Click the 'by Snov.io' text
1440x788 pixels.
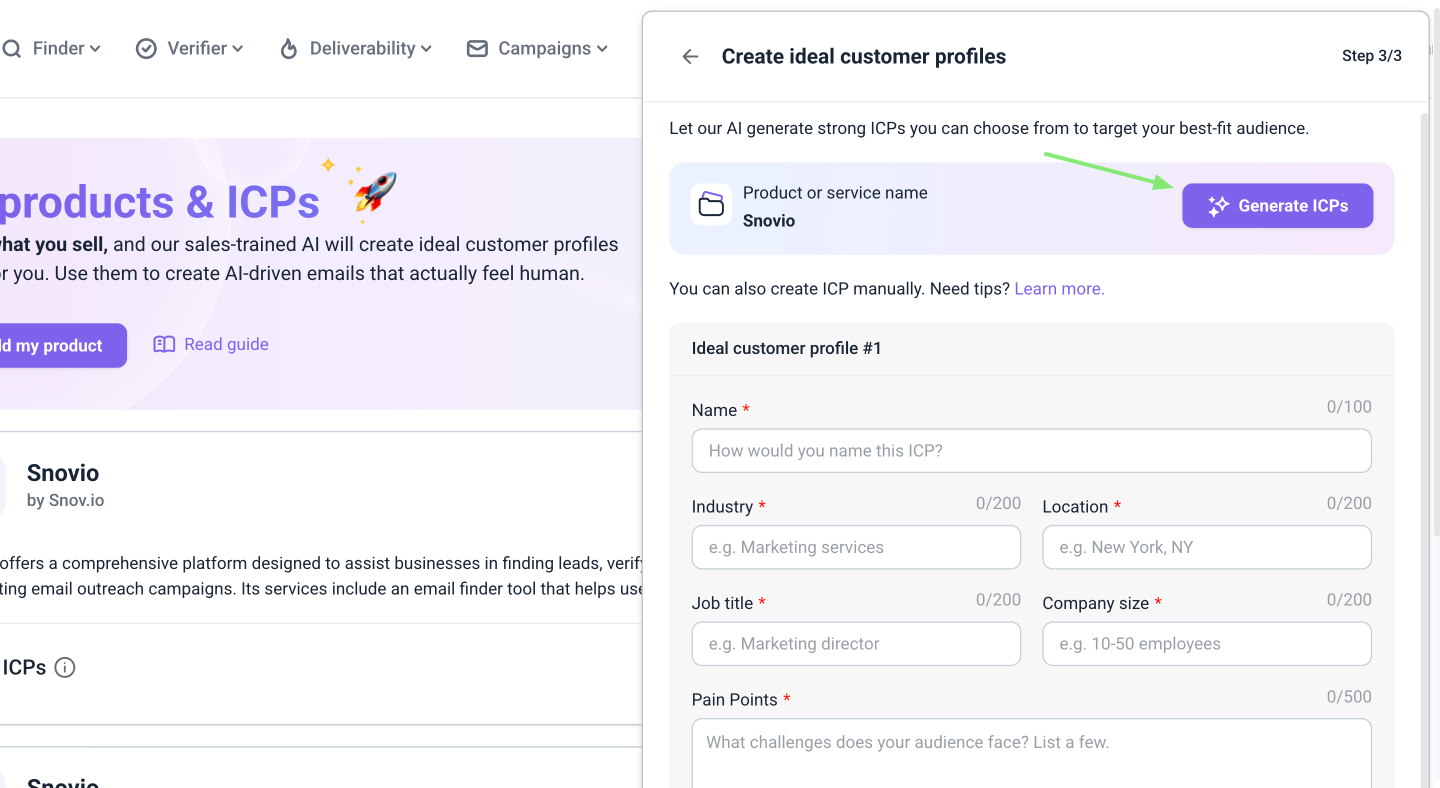tap(65, 500)
